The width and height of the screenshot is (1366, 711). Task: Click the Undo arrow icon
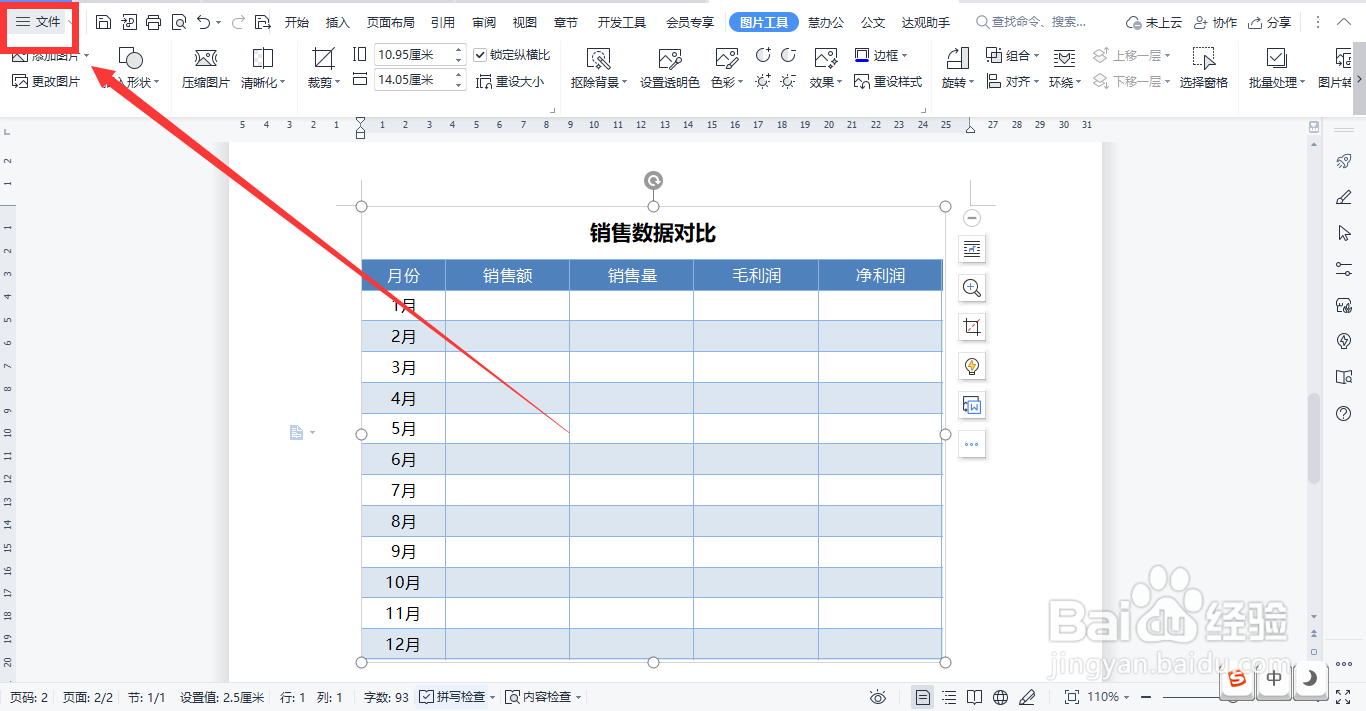[204, 22]
